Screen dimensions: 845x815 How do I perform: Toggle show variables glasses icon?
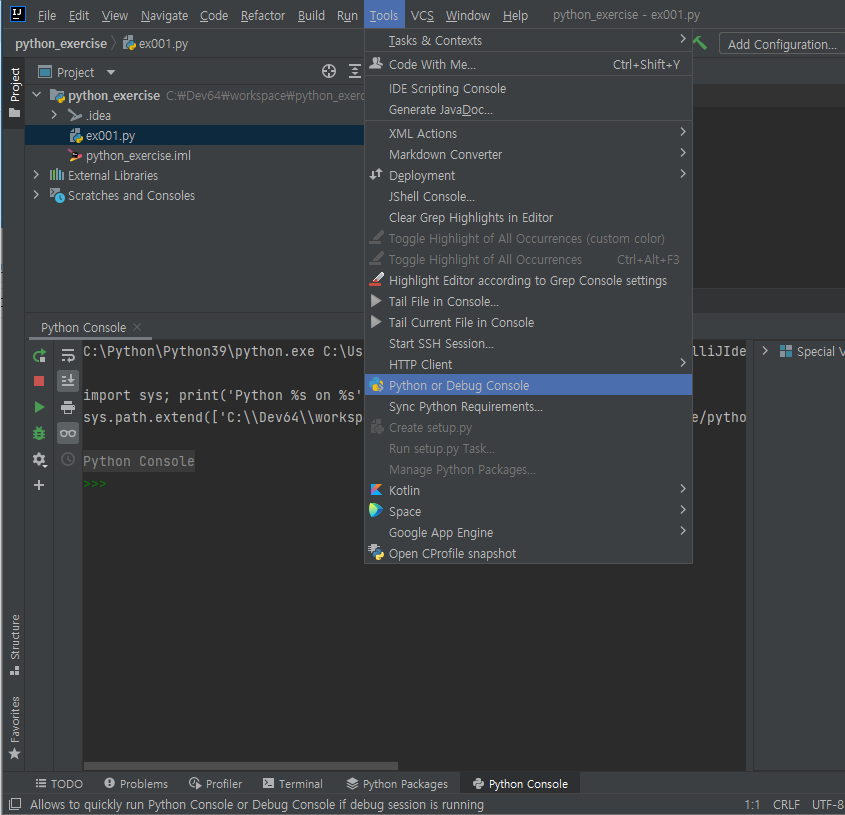(68, 433)
